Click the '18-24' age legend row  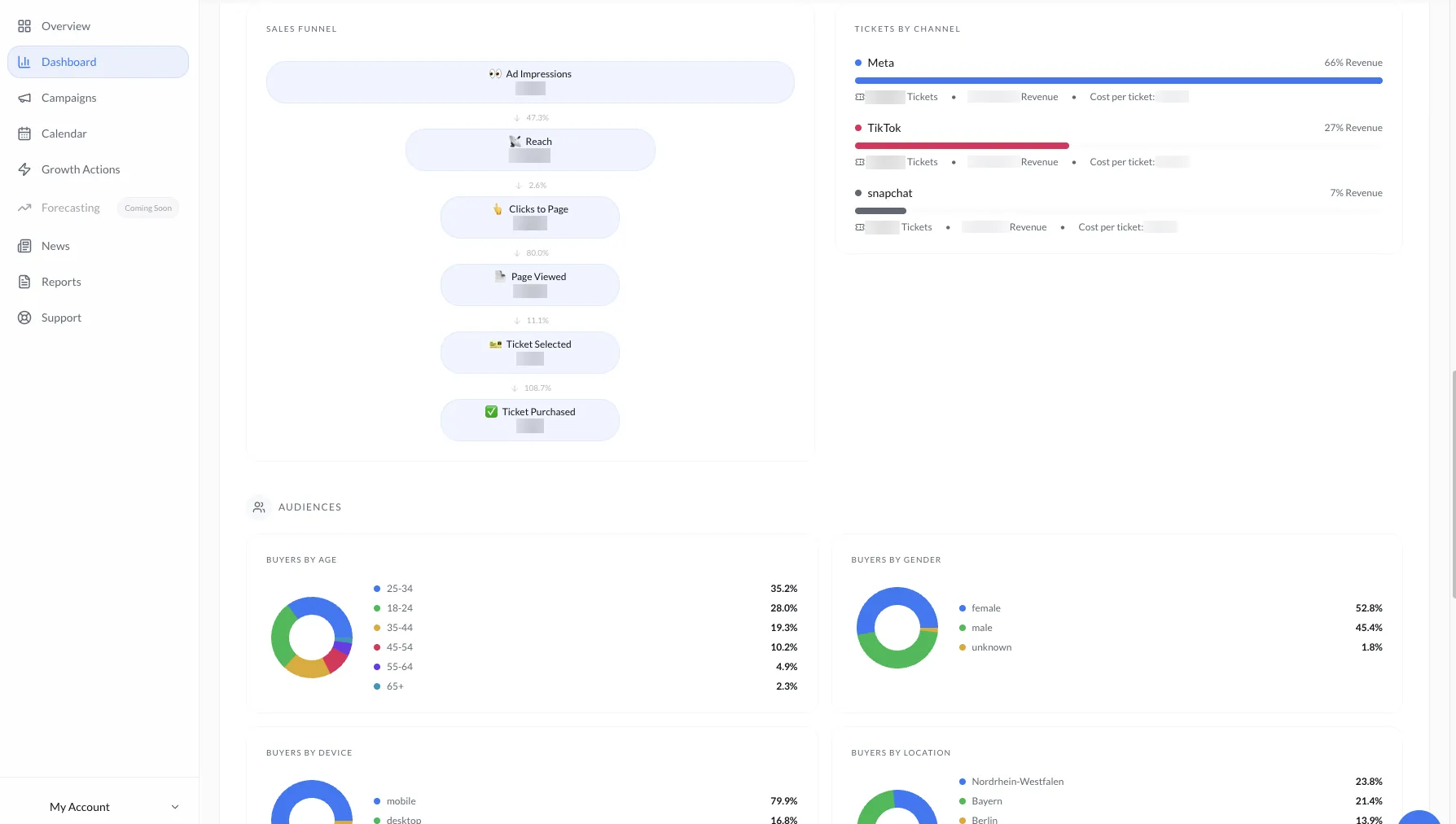tap(585, 608)
